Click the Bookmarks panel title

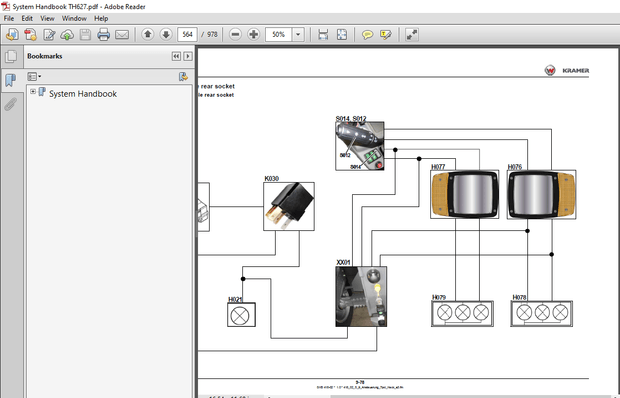(45, 56)
